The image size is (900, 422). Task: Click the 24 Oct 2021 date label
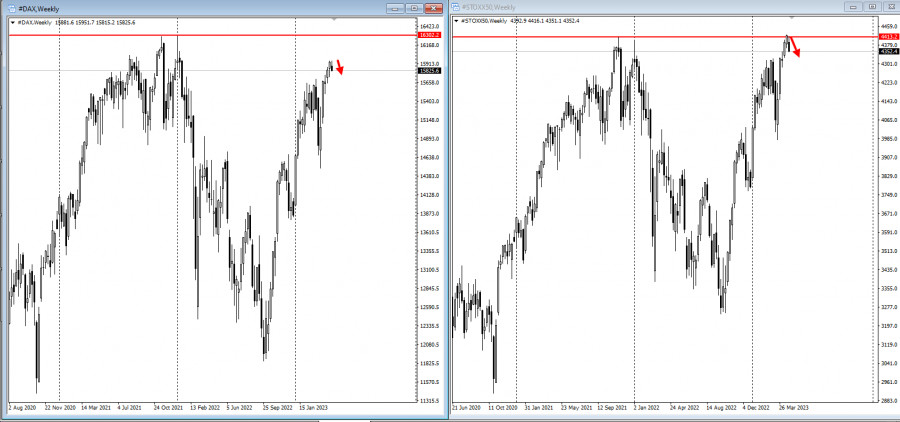pos(169,407)
